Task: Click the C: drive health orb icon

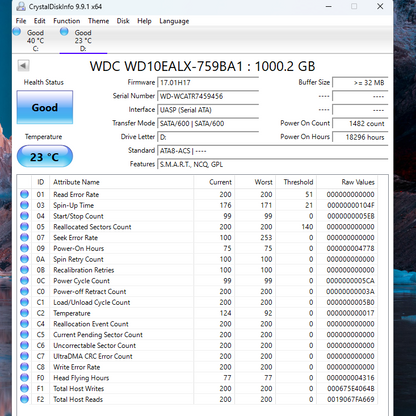Action: tap(17, 32)
